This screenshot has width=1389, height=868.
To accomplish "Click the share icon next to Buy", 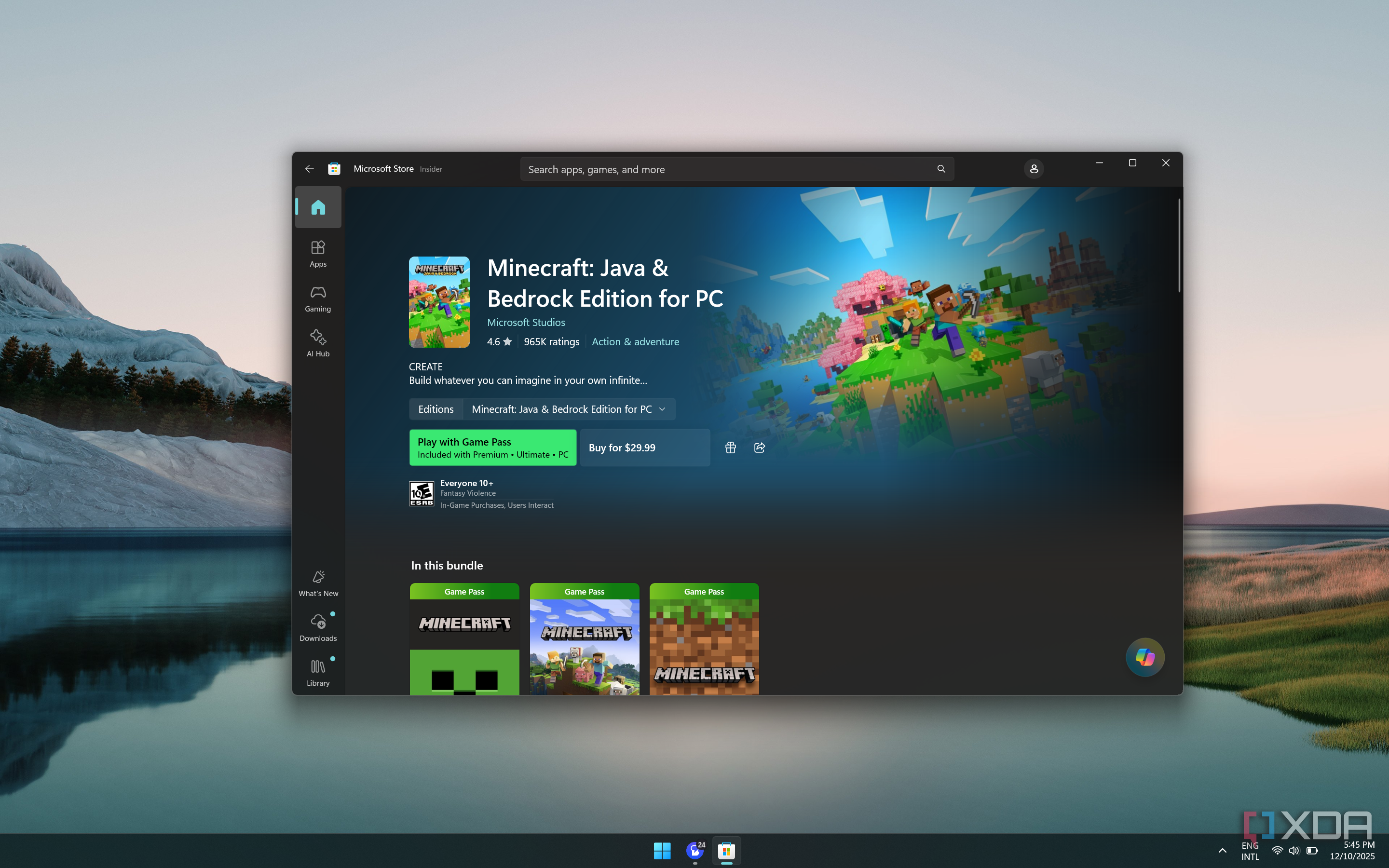I will click(759, 448).
